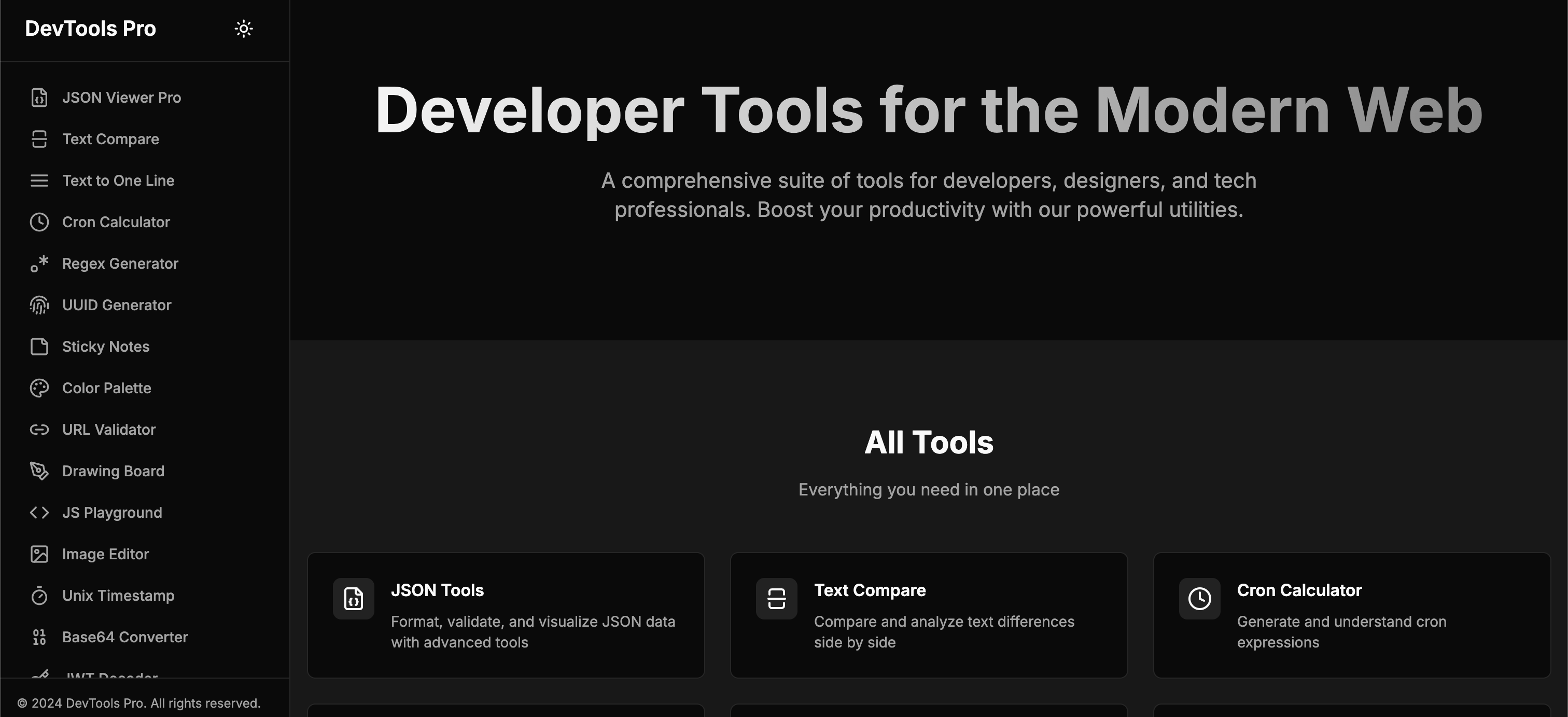Click the Regex Generator asterisk icon
1568x717 pixels.
point(39,263)
